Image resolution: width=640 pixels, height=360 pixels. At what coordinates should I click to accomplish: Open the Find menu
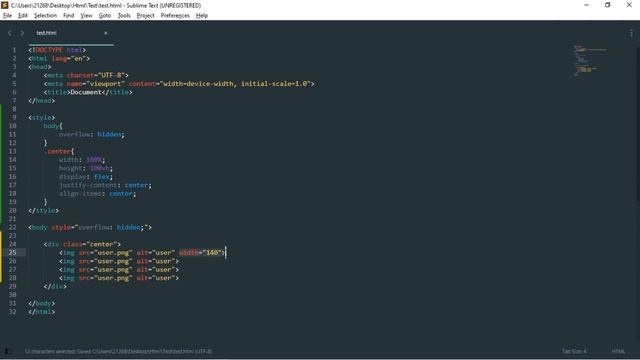click(68, 16)
